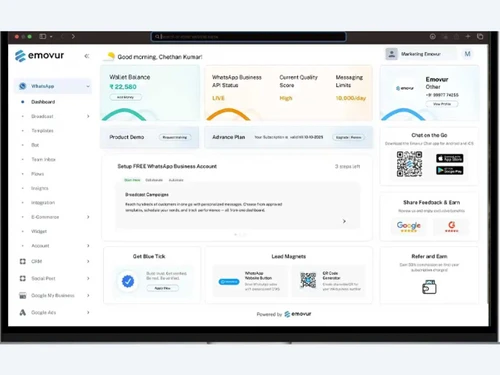500x375 pixels.
Task: Click the Apply Now button
Action: coord(162,288)
